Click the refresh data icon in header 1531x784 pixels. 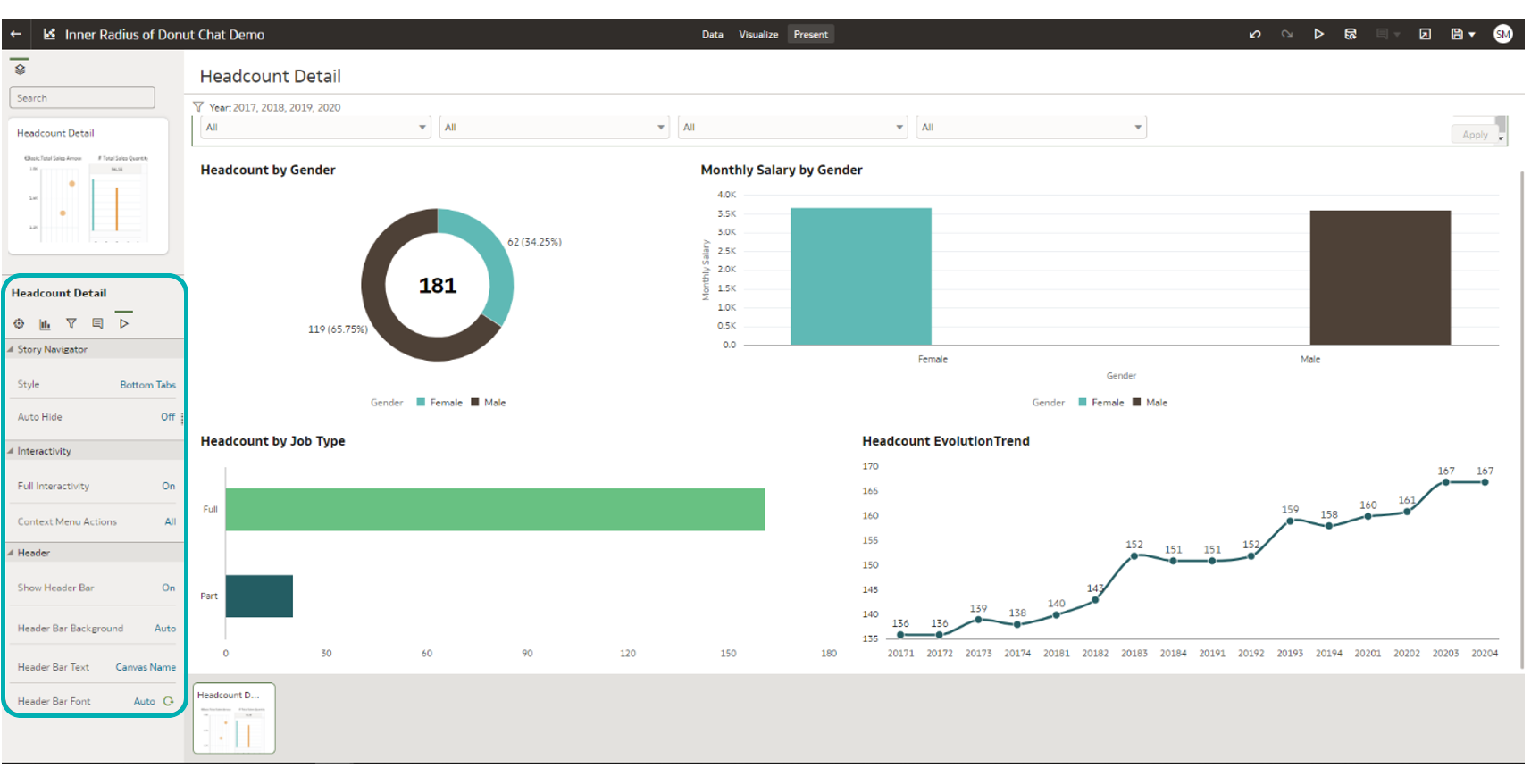pos(1351,34)
